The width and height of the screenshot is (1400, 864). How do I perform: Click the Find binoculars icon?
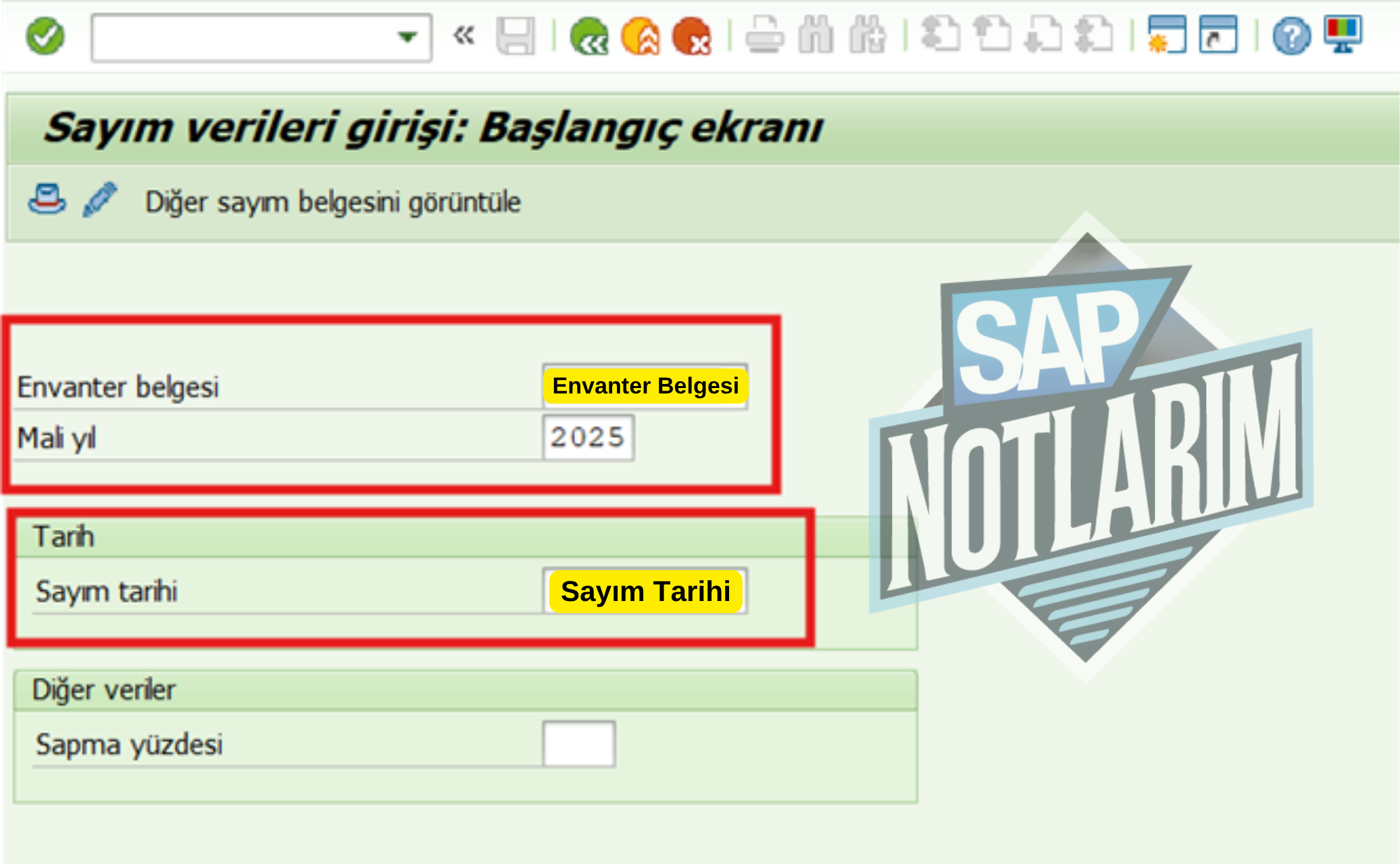point(816,35)
